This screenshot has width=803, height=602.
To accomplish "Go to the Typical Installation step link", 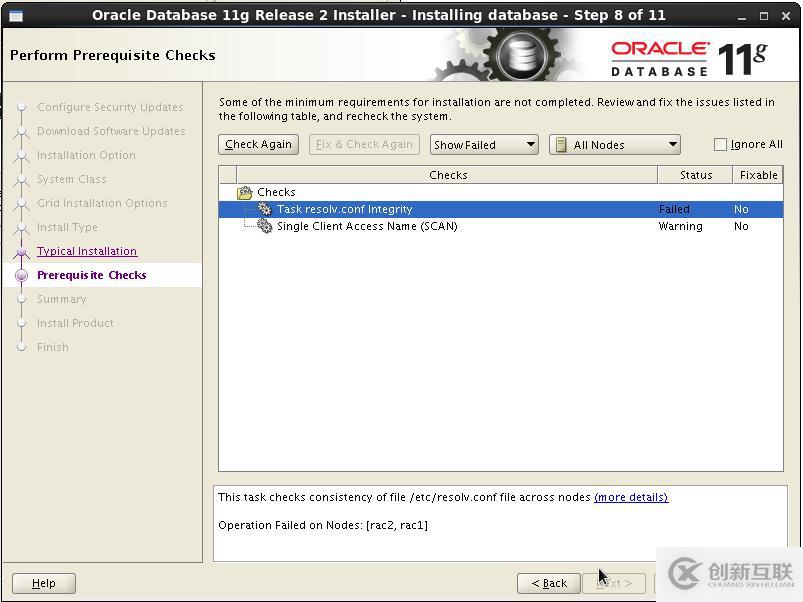I will coord(87,251).
